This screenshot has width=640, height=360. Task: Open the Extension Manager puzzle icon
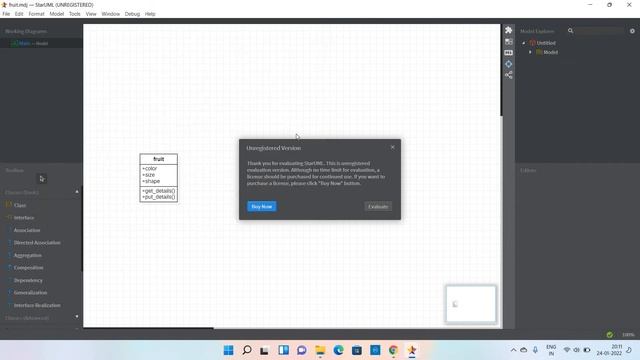pyautogui.click(x=508, y=30)
